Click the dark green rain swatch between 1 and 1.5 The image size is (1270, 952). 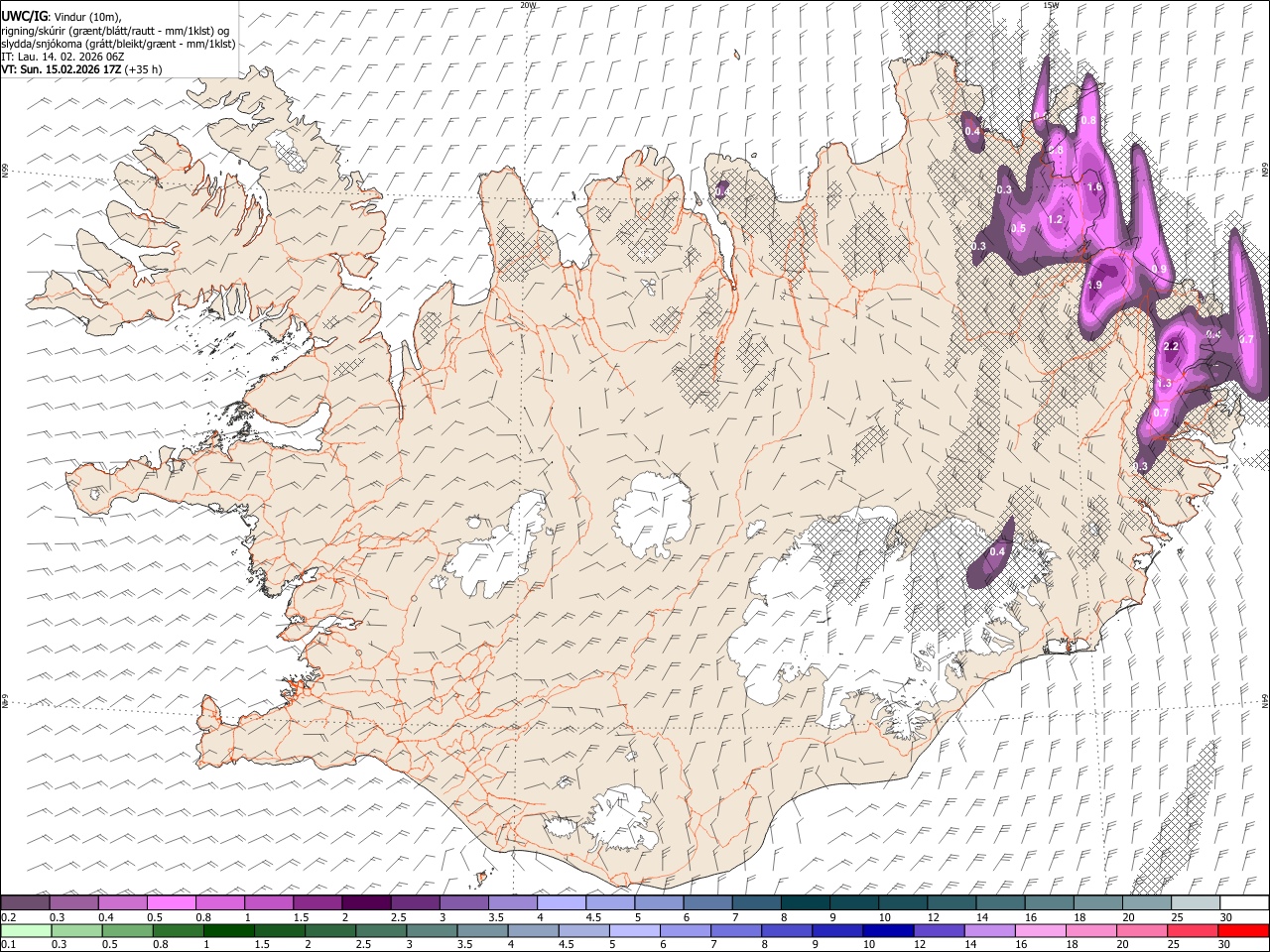coord(229,930)
